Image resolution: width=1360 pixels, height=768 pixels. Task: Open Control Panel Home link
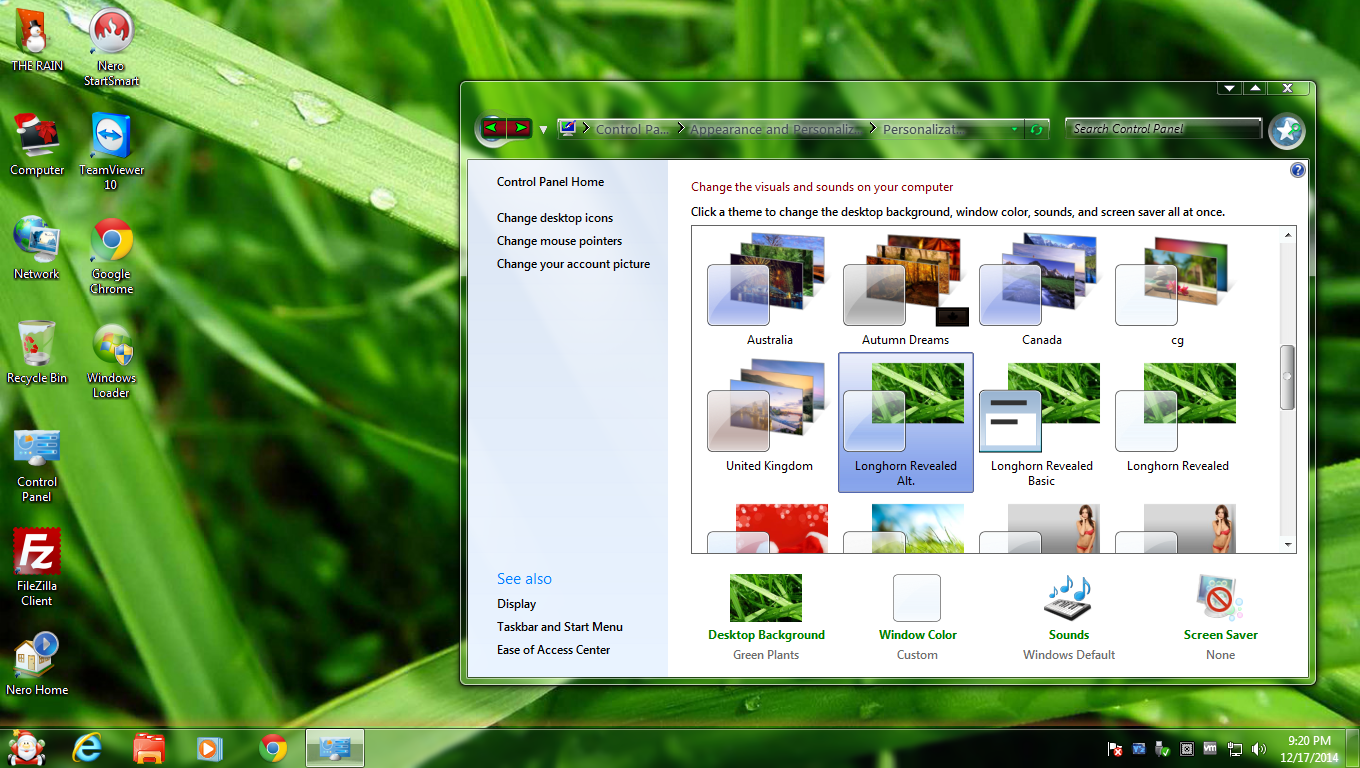point(550,182)
